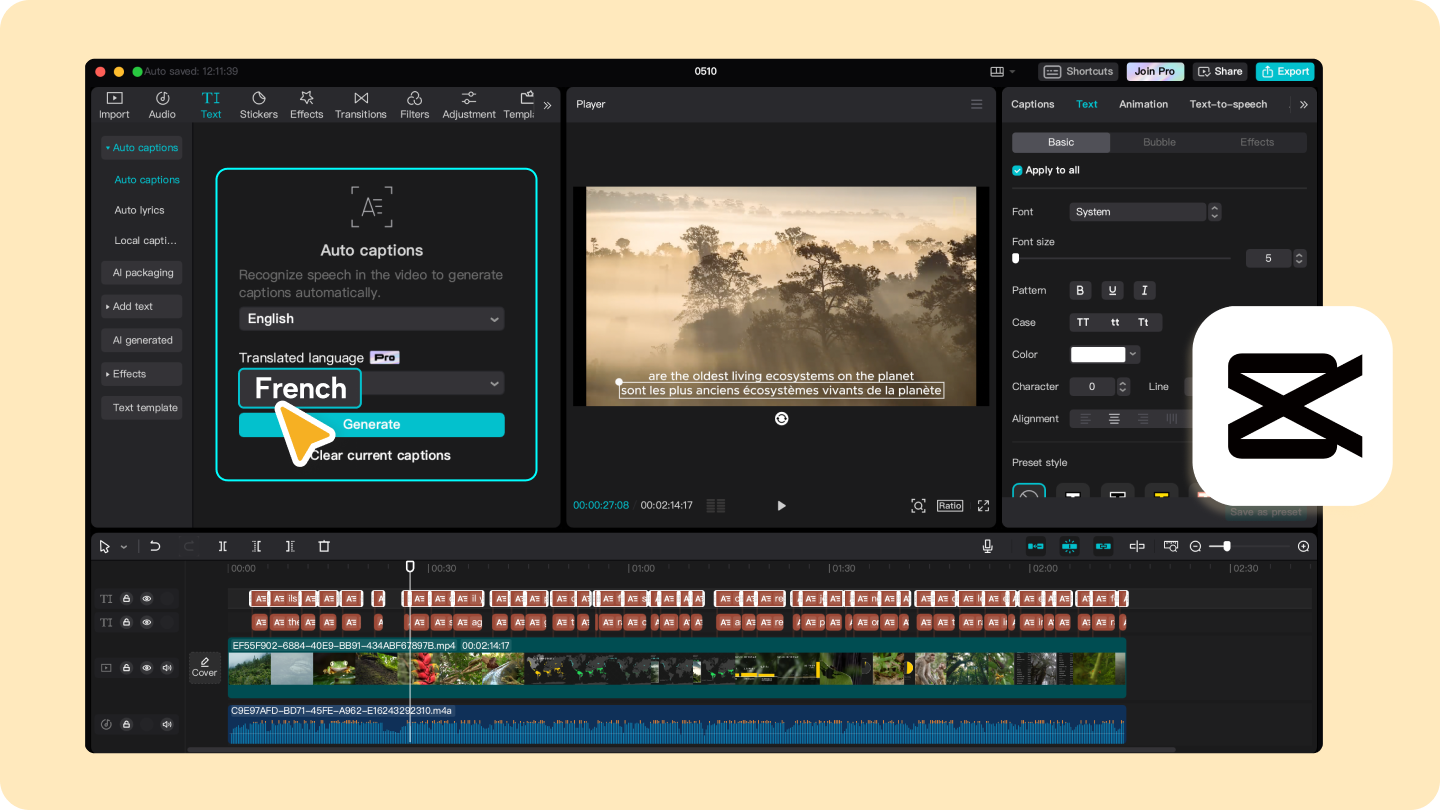
Task: Click the undo arrow in timeline toolbar
Action: 155,546
